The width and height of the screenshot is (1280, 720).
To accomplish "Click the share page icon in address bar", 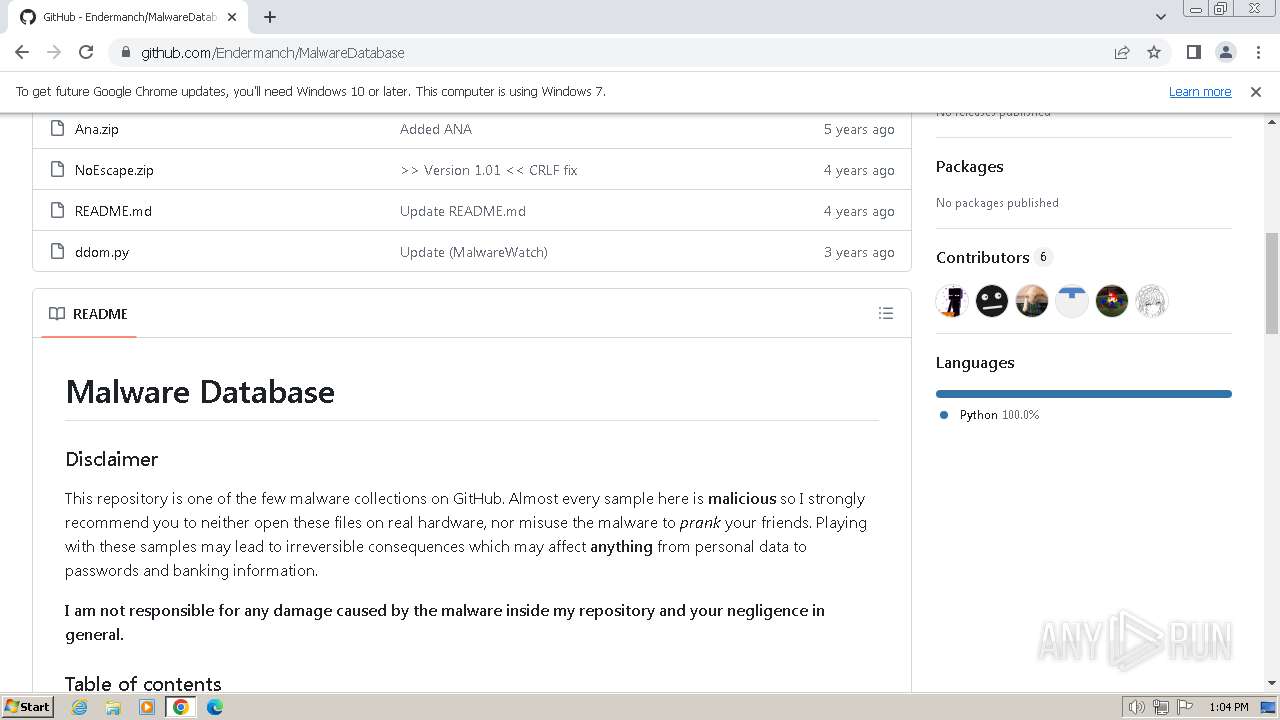I will [x=1122, y=52].
